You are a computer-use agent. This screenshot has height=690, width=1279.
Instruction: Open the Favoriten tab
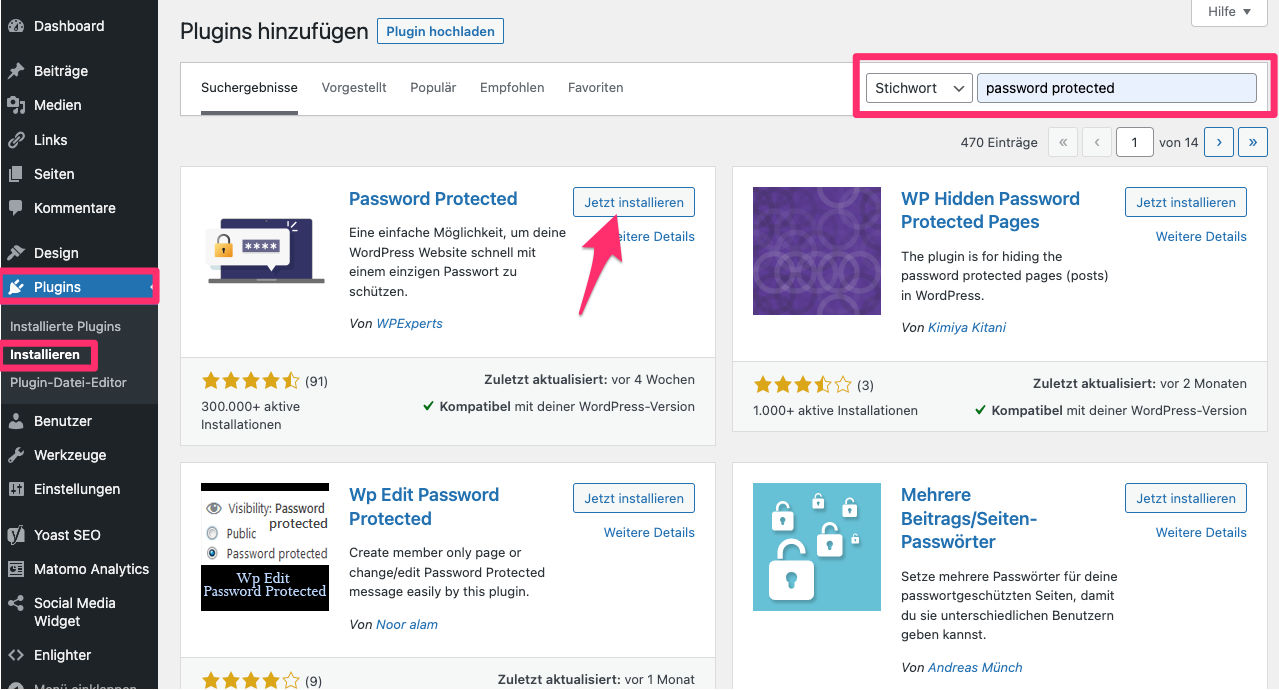[x=595, y=87]
